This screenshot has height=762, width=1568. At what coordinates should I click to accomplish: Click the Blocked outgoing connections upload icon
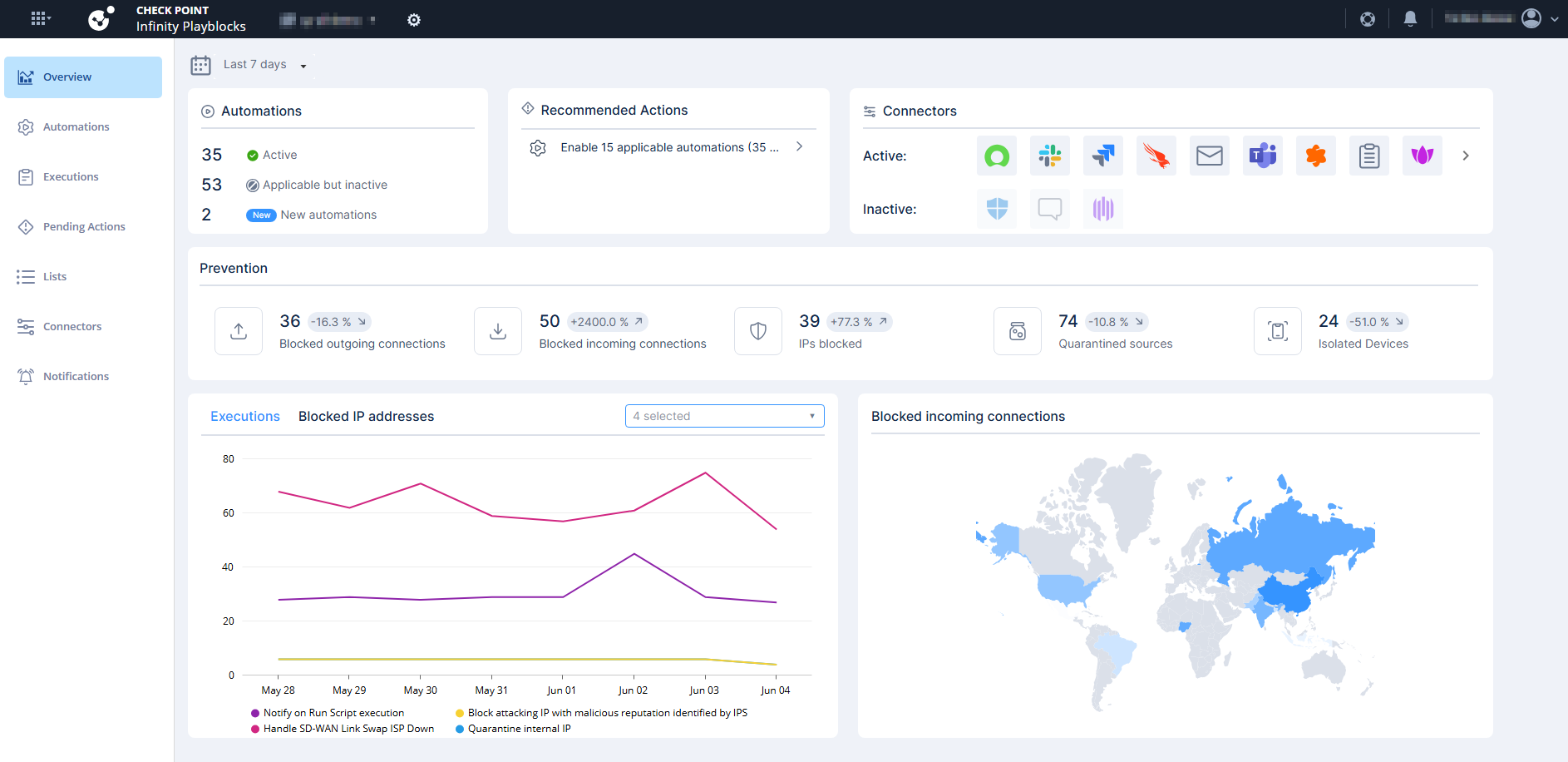click(x=239, y=331)
